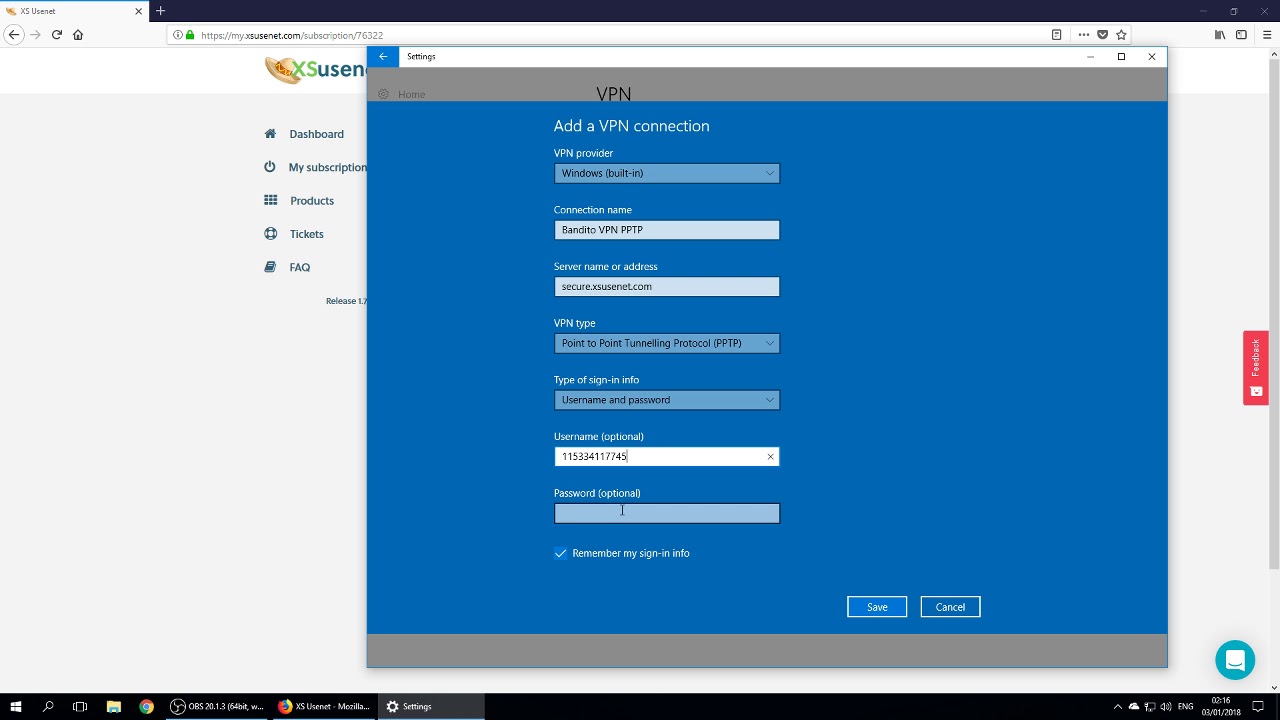Open the Action Center notifications
Screen dimensions: 1280x720
click(x=1258, y=707)
